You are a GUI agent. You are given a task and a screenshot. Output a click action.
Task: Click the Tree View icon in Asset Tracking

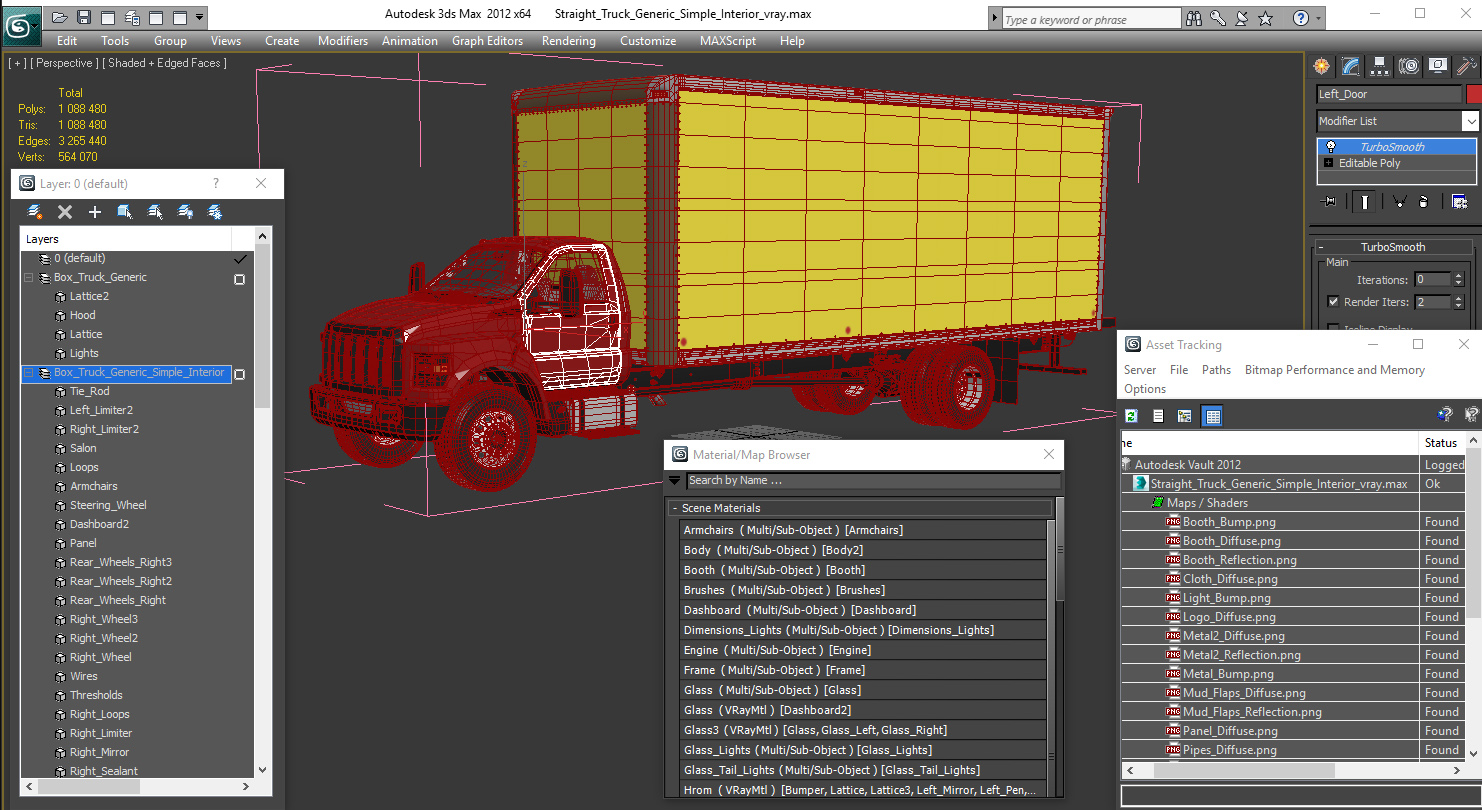click(1185, 416)
